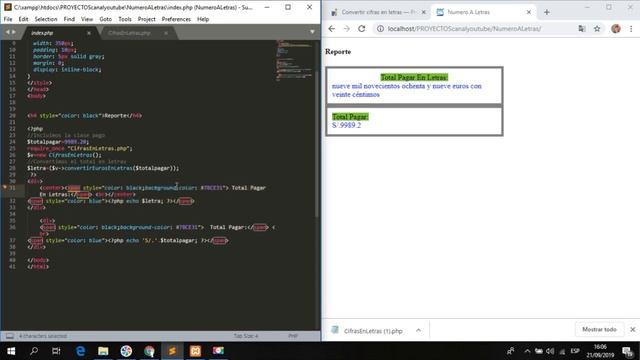Open the notification center

tap(627, 351)
